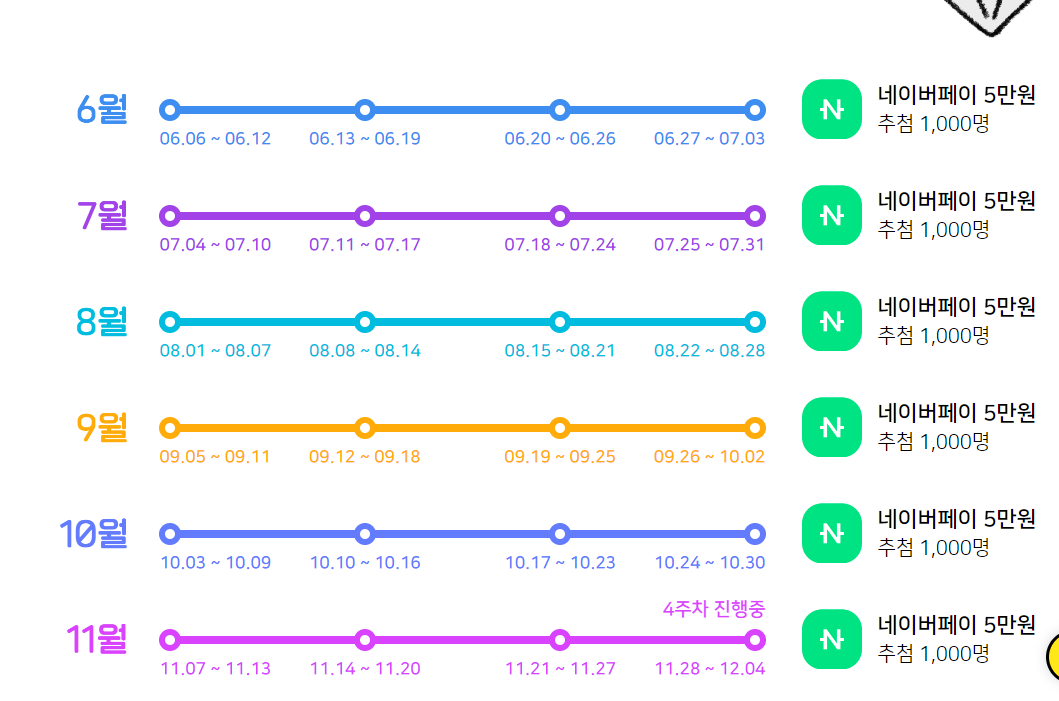This screenshot has width=1059, height=701.
Task: Select the 07.11 ~ 07.17 week marker
Action: point(365,216)
